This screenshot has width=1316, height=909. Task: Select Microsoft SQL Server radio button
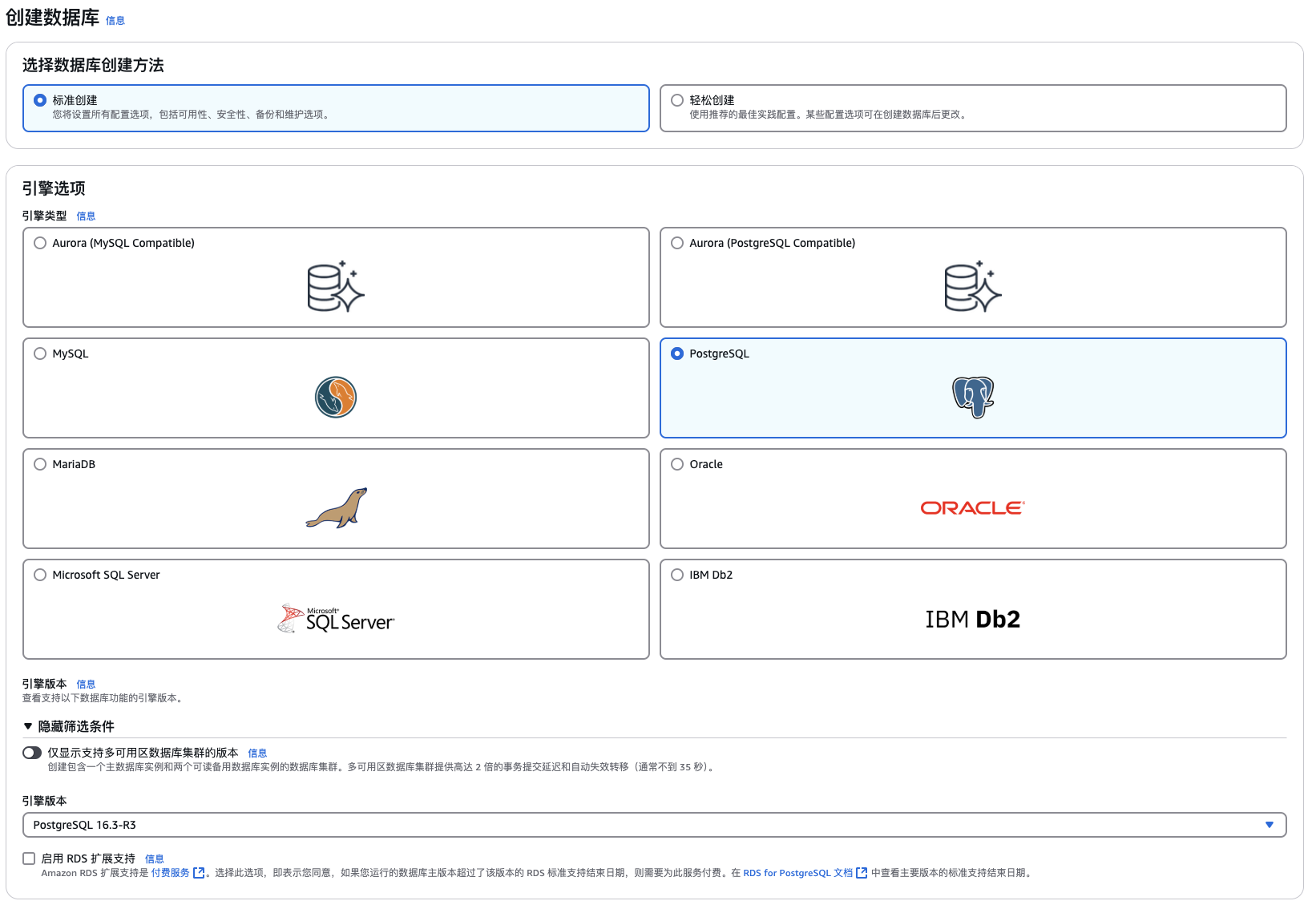[x=40, y=575]
